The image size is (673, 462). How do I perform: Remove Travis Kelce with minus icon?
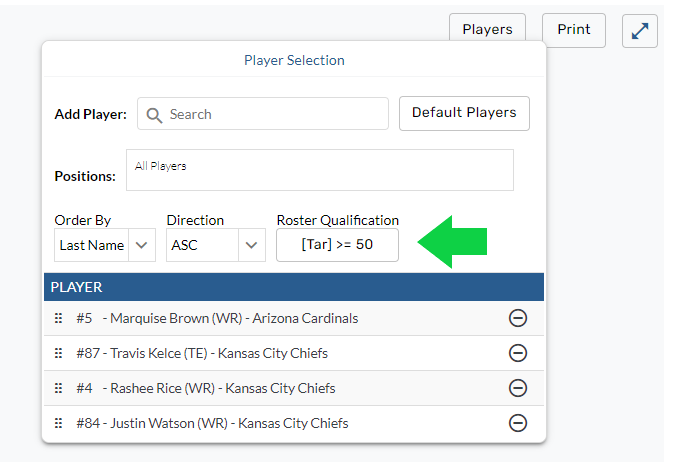pos(518,353)
